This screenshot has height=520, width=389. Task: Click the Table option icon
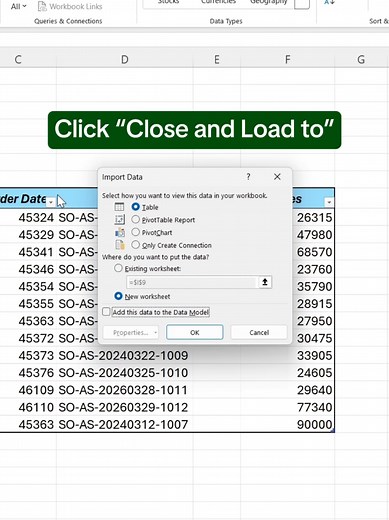coord(119,207)
